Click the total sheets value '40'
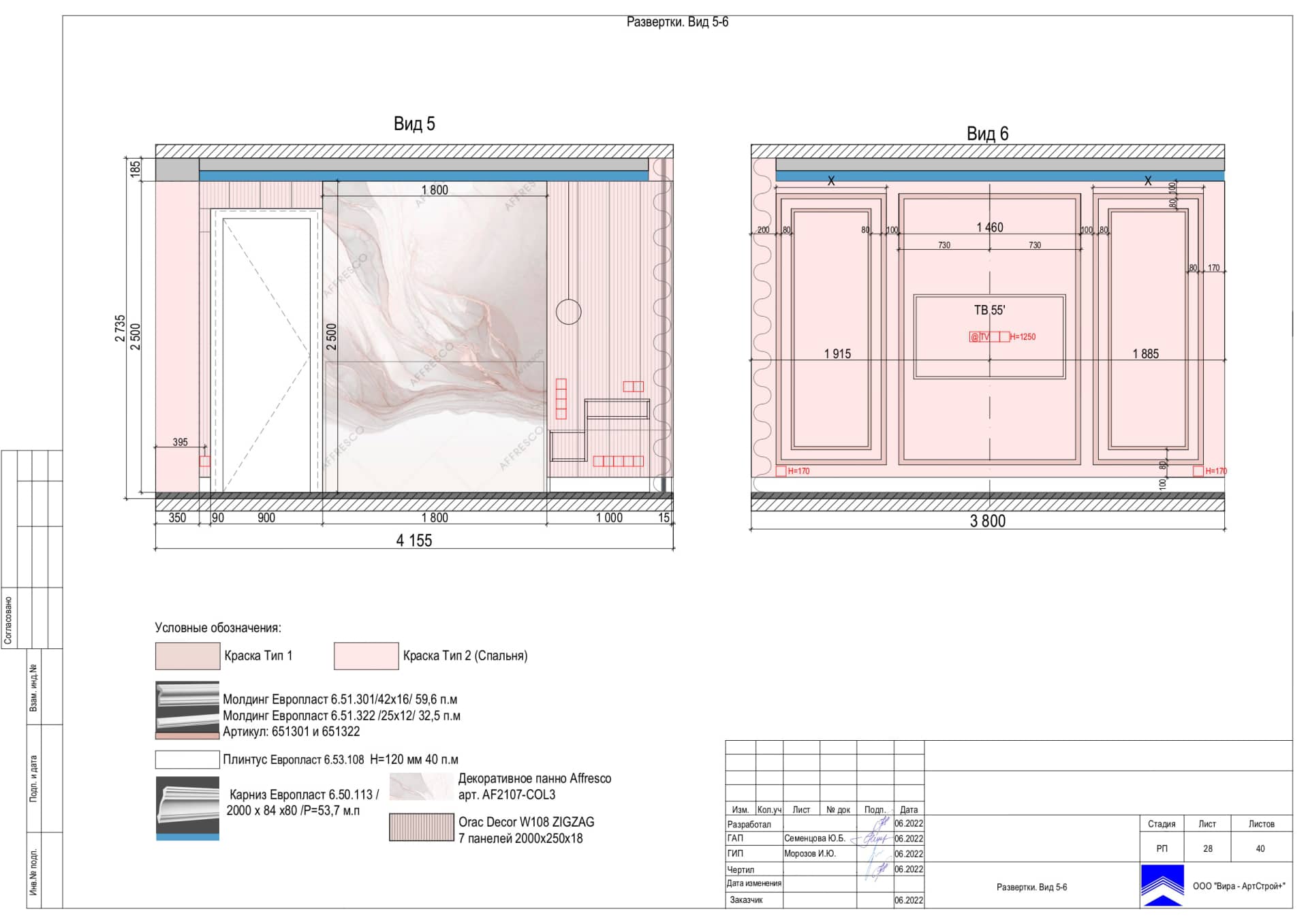 pos(1260,848)
